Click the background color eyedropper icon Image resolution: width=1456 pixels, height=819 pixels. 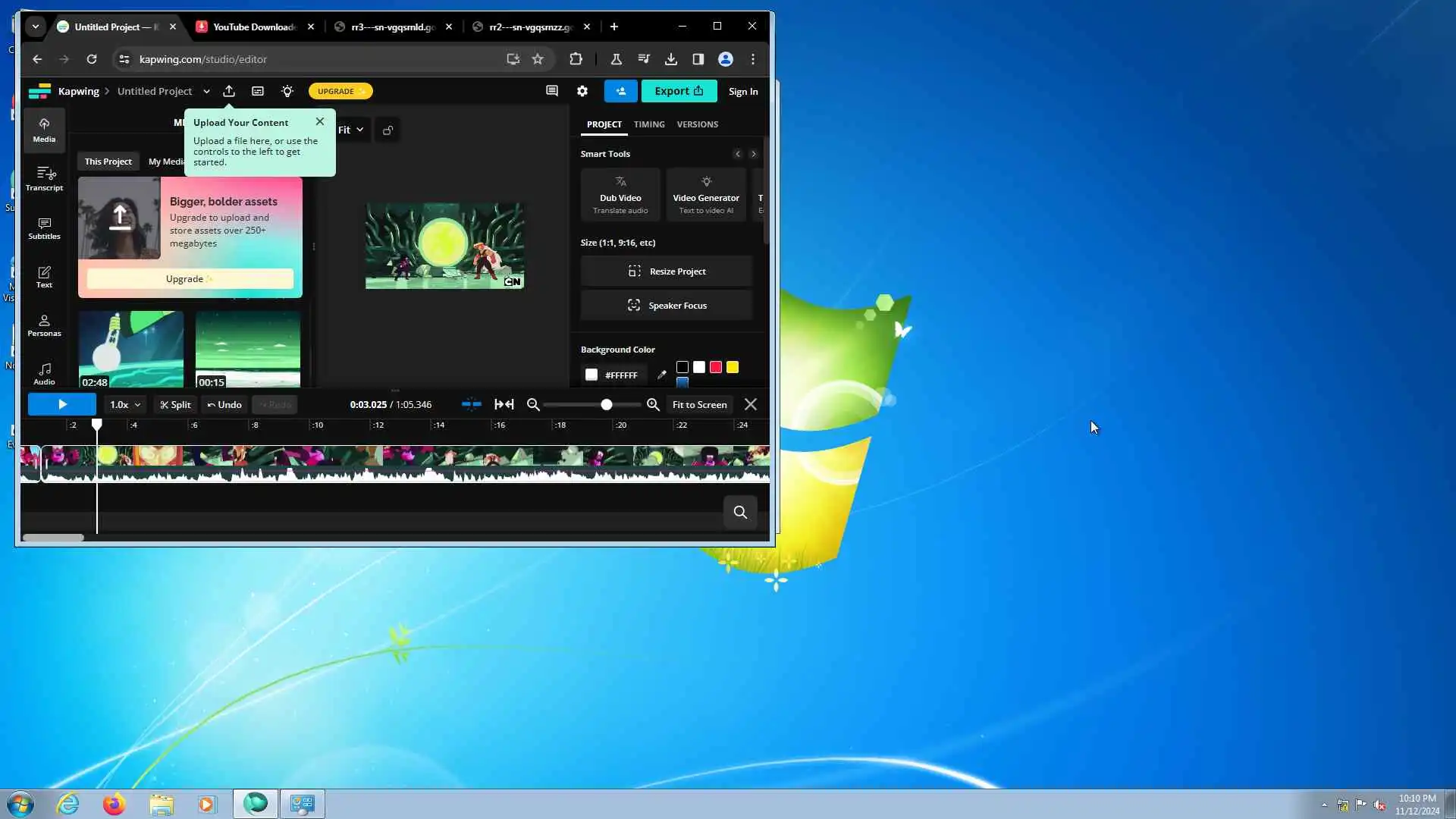click(x=661, y=375)
